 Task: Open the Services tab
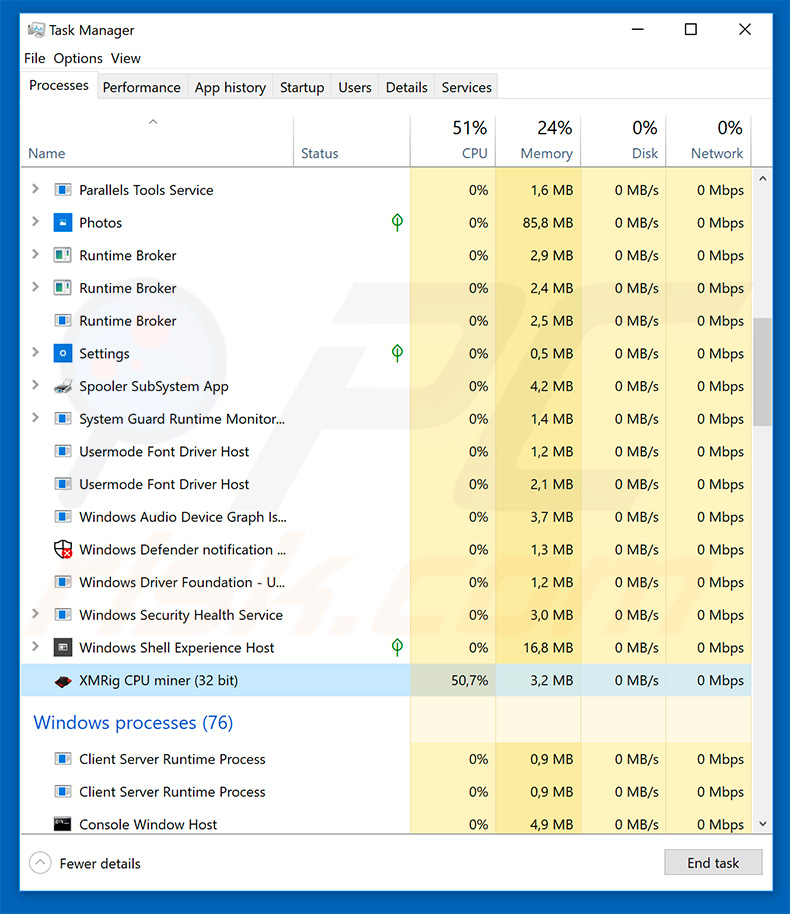click(x=466, y=87)
